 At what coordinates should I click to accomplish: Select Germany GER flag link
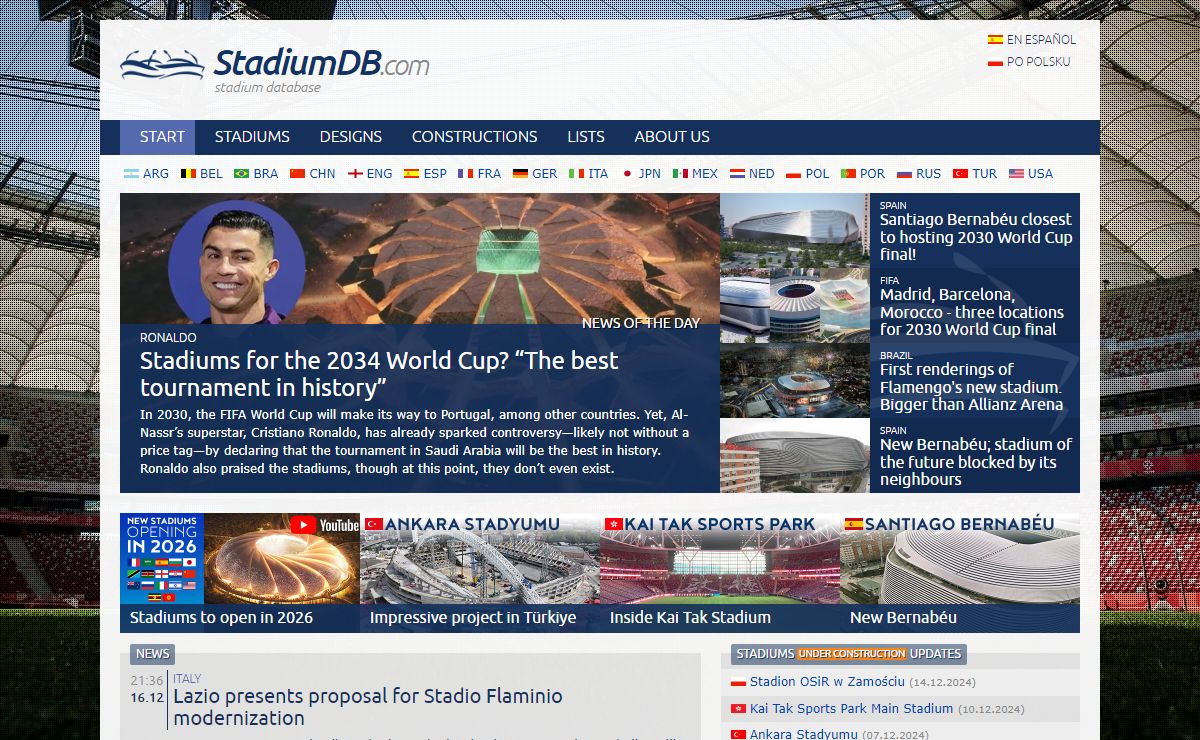[x=535, y=174]
